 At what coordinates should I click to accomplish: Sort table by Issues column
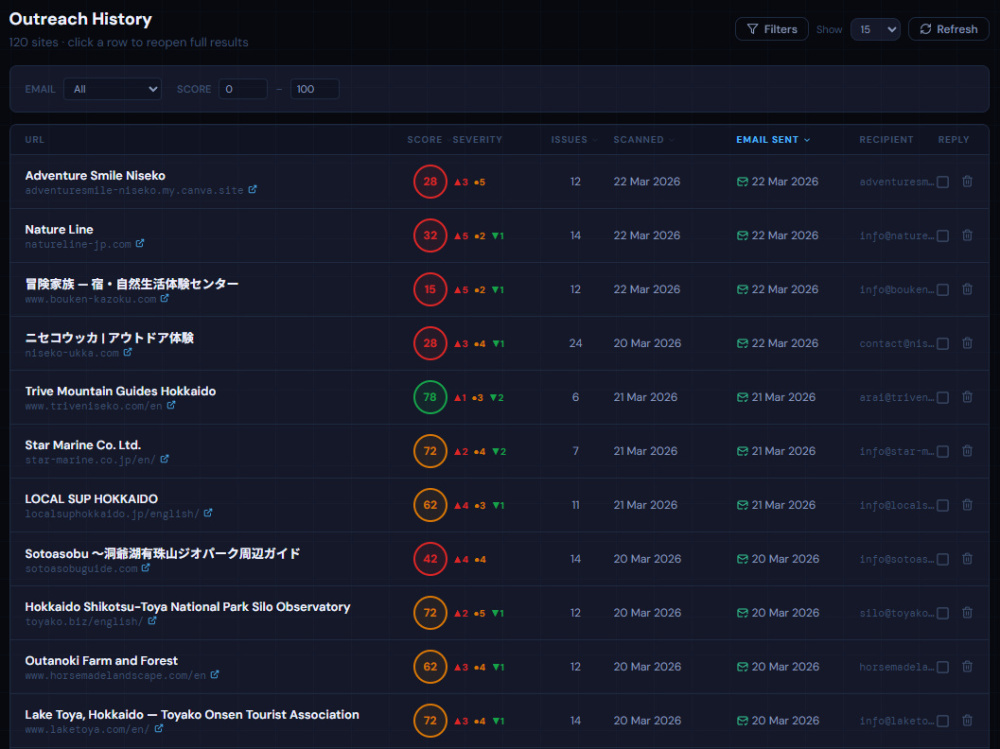[573, 139]
